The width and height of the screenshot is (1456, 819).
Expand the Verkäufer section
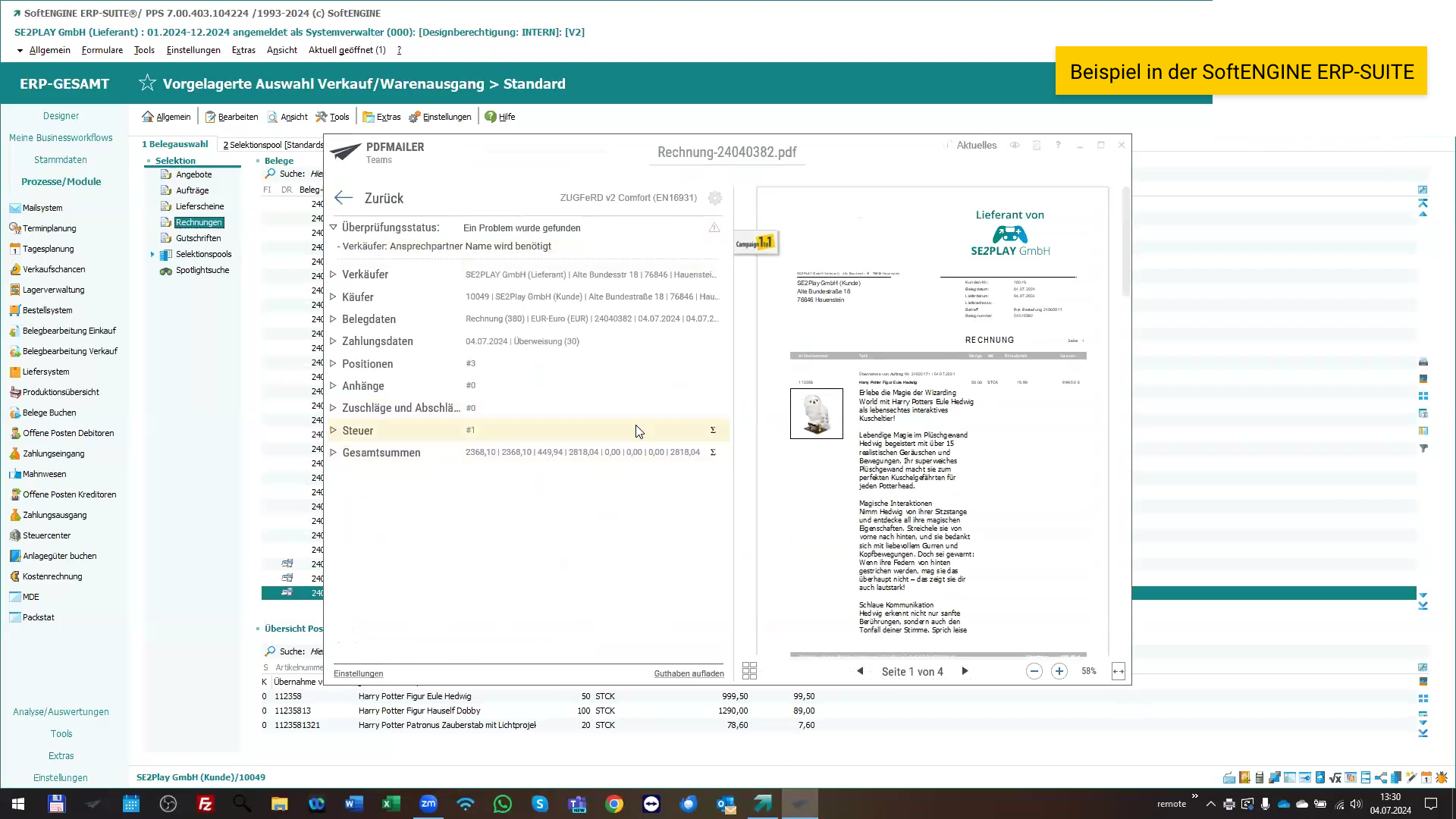(x=333, y=274)
